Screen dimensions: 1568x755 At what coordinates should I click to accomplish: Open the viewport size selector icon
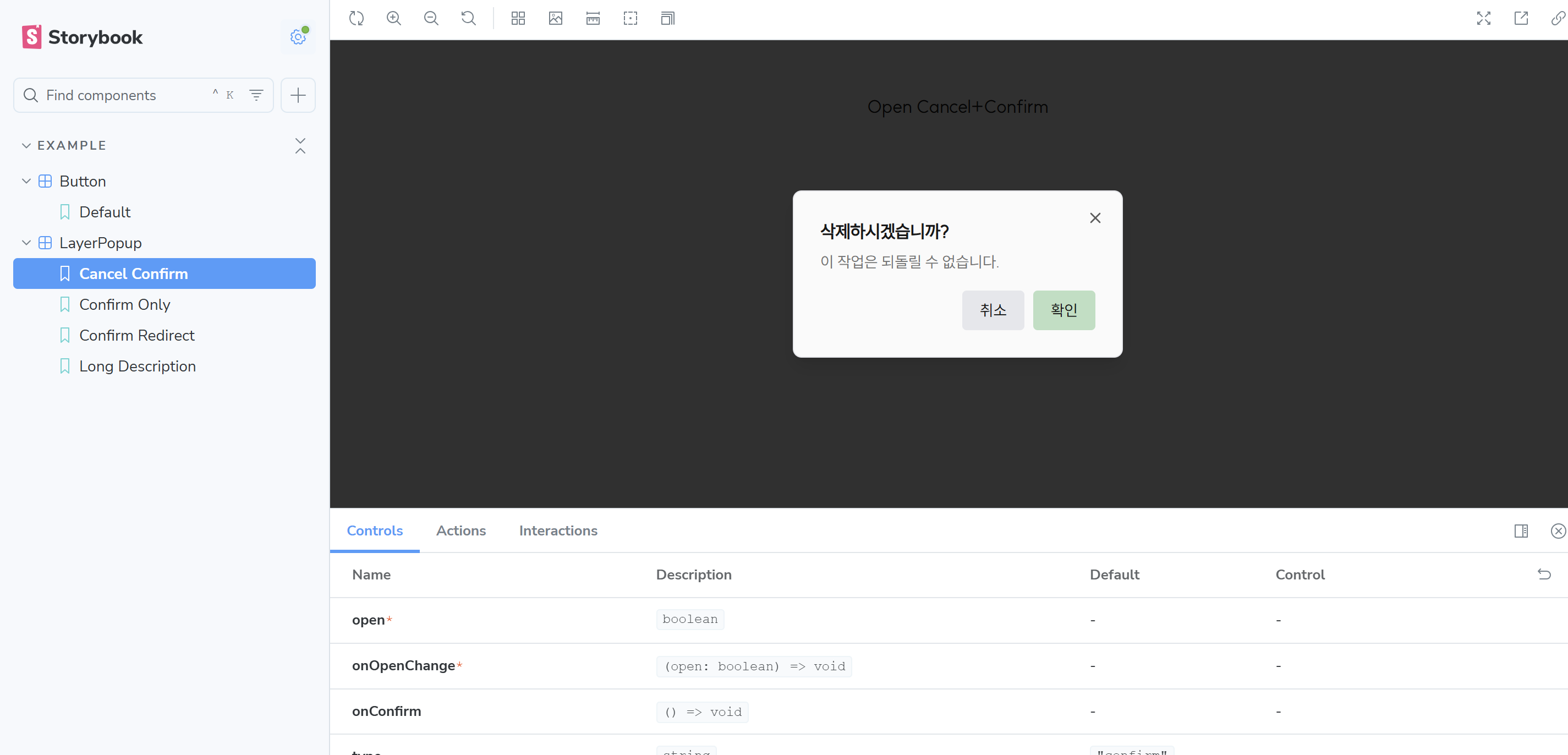click(x=668, y=18)
